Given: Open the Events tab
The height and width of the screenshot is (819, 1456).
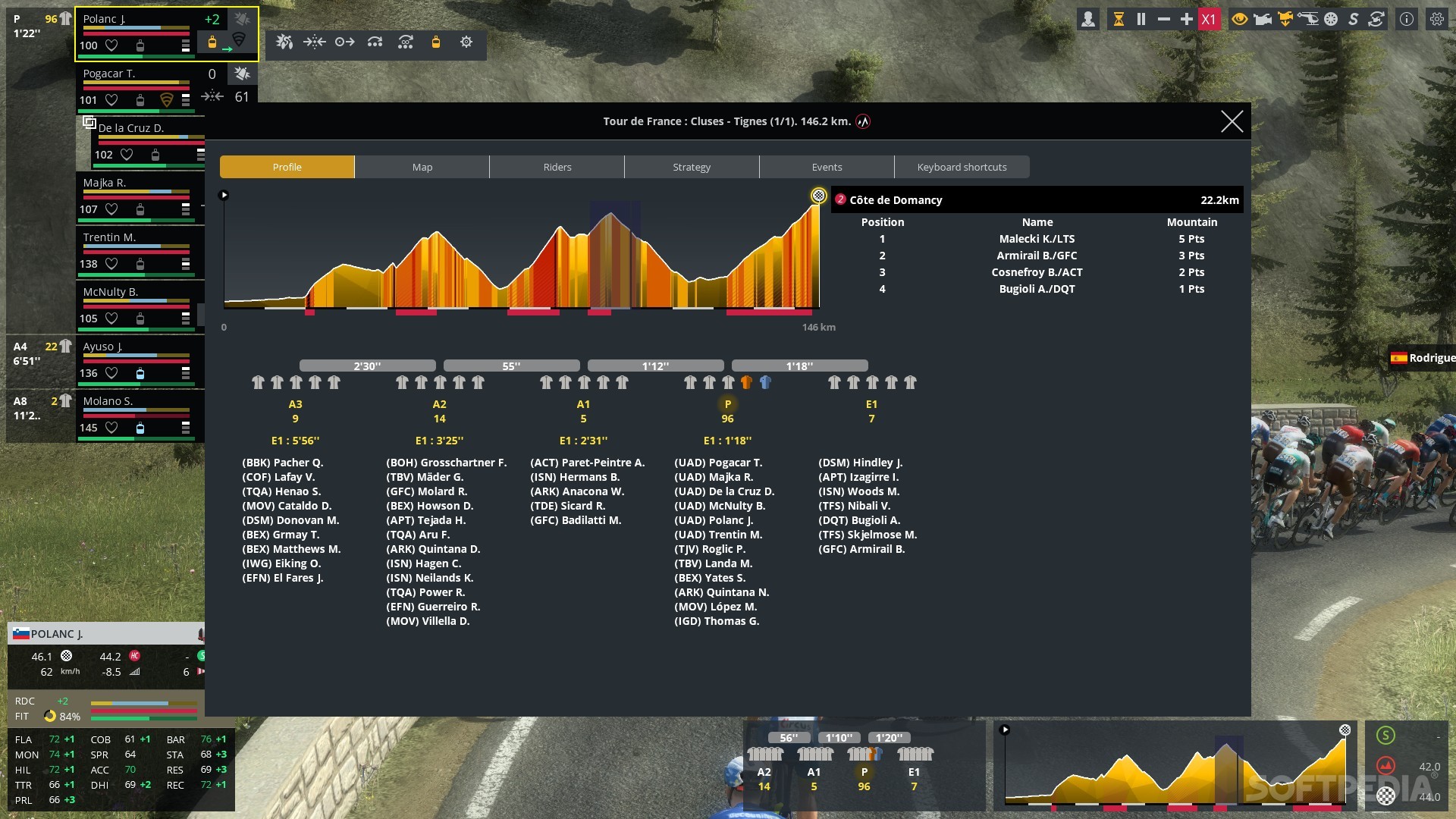Looking at the screenshot, I should [827, 167].
